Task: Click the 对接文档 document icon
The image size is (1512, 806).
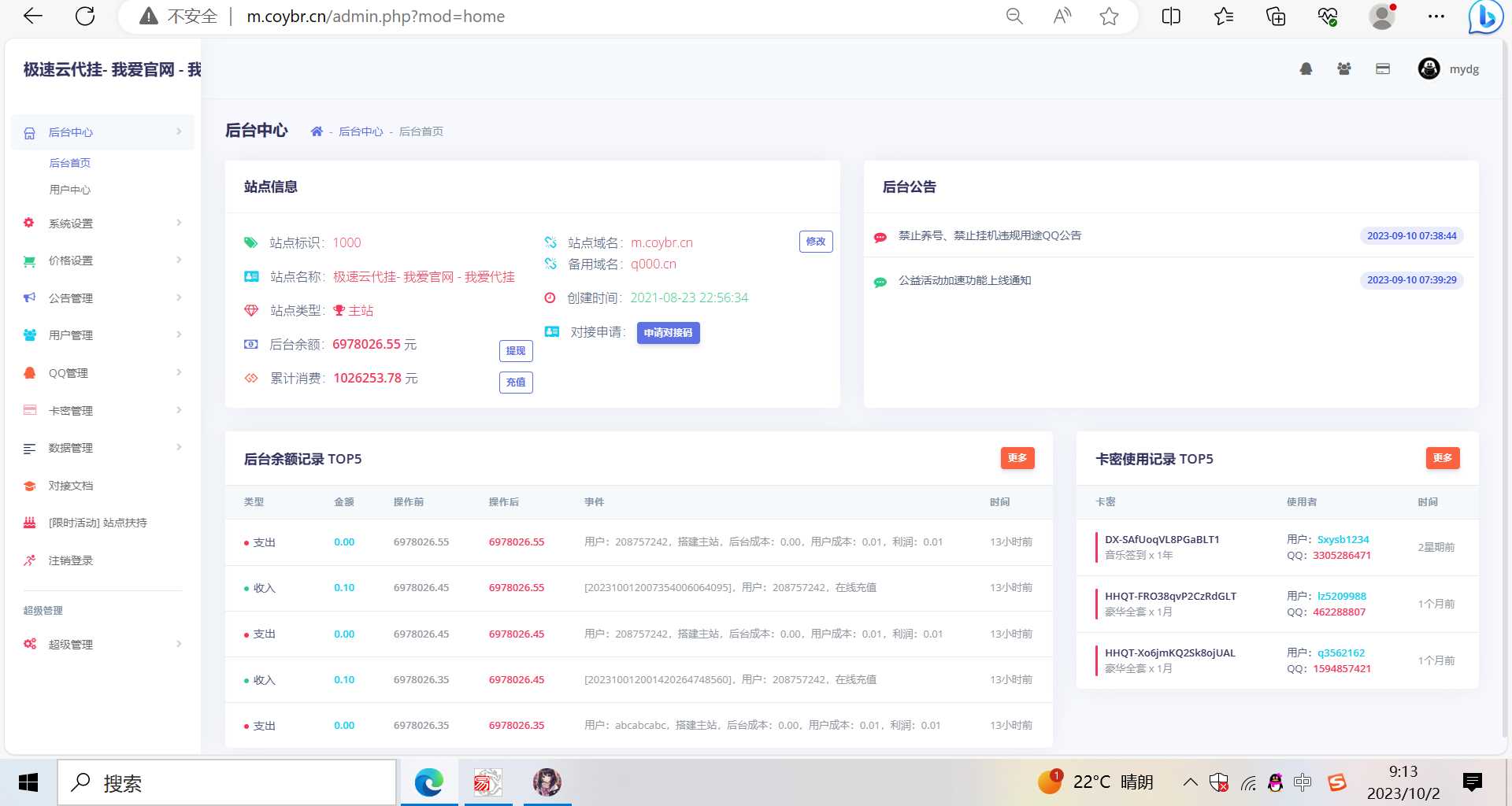Action: tap(29, 486)
